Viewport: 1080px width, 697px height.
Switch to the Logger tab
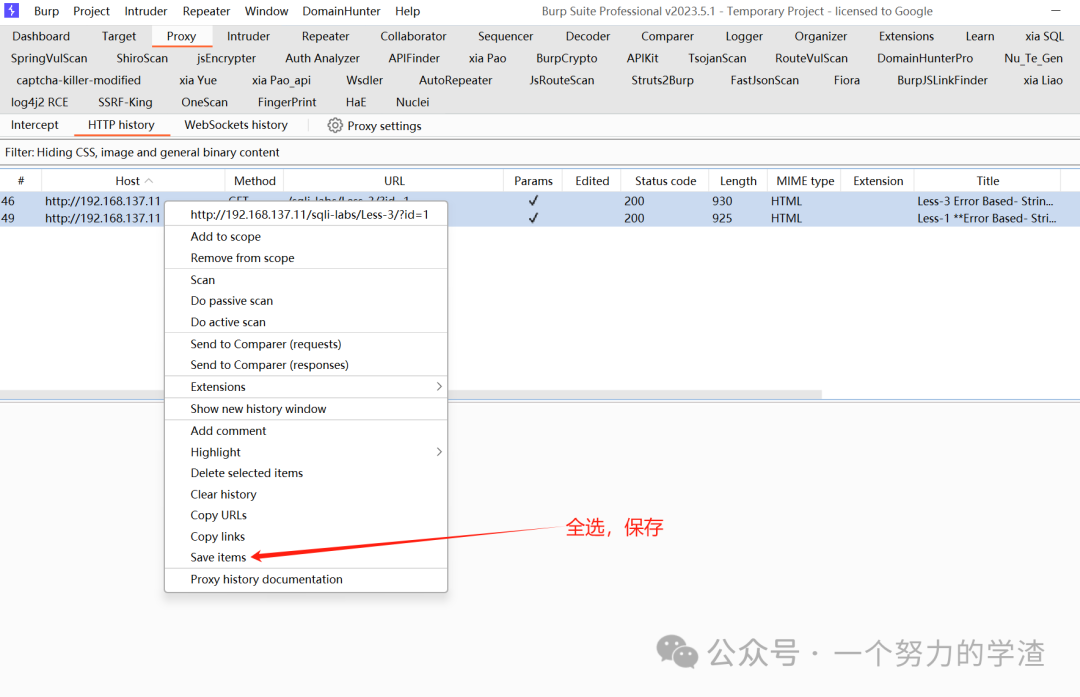tap(745, 37)
